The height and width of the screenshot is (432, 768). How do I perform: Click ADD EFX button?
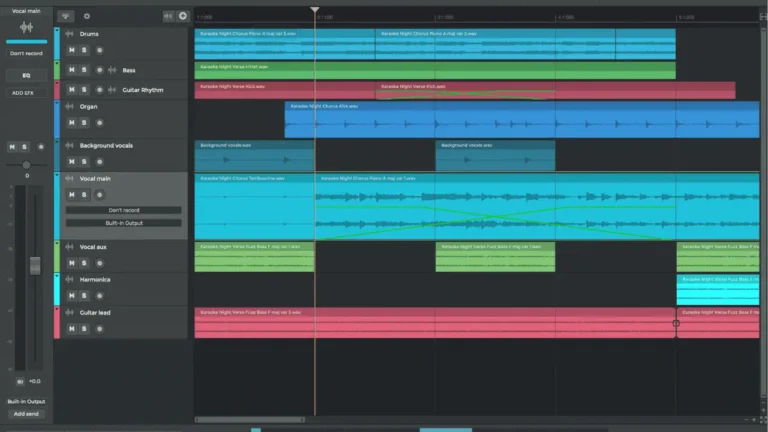(x=26, y=93)
